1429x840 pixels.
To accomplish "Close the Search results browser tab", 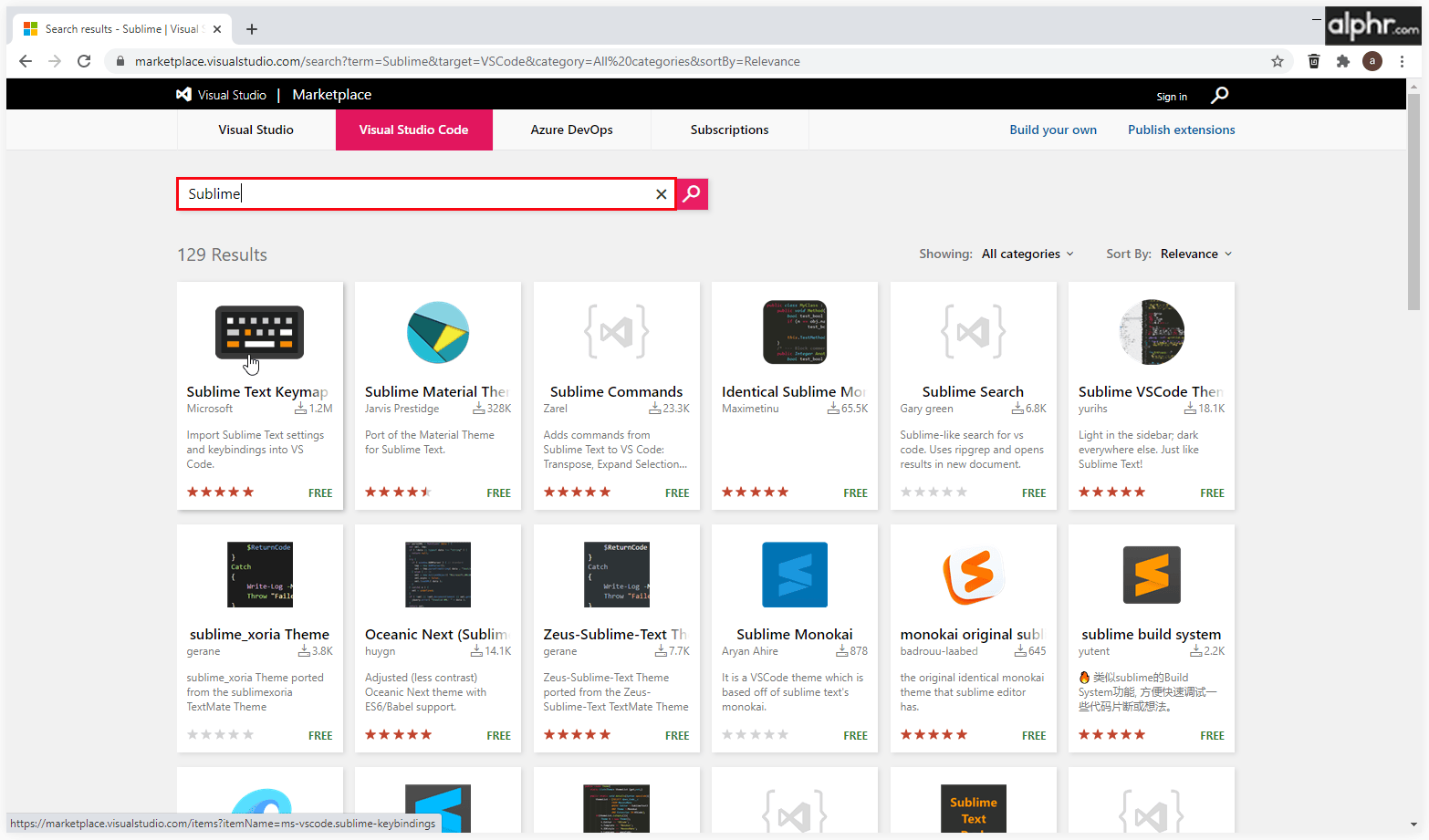I will tap(217, 29).
